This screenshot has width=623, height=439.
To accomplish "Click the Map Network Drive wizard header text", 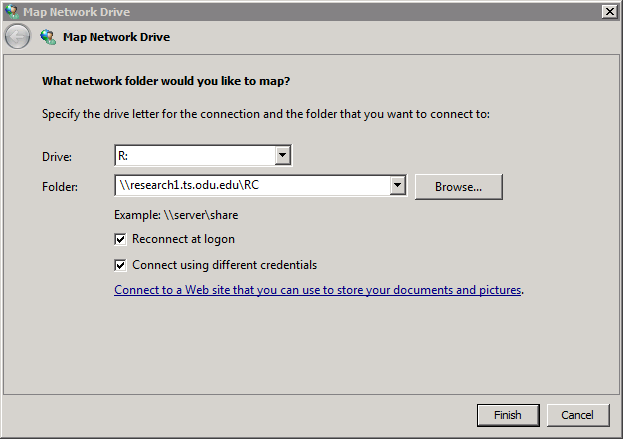I will coord(116,37).
